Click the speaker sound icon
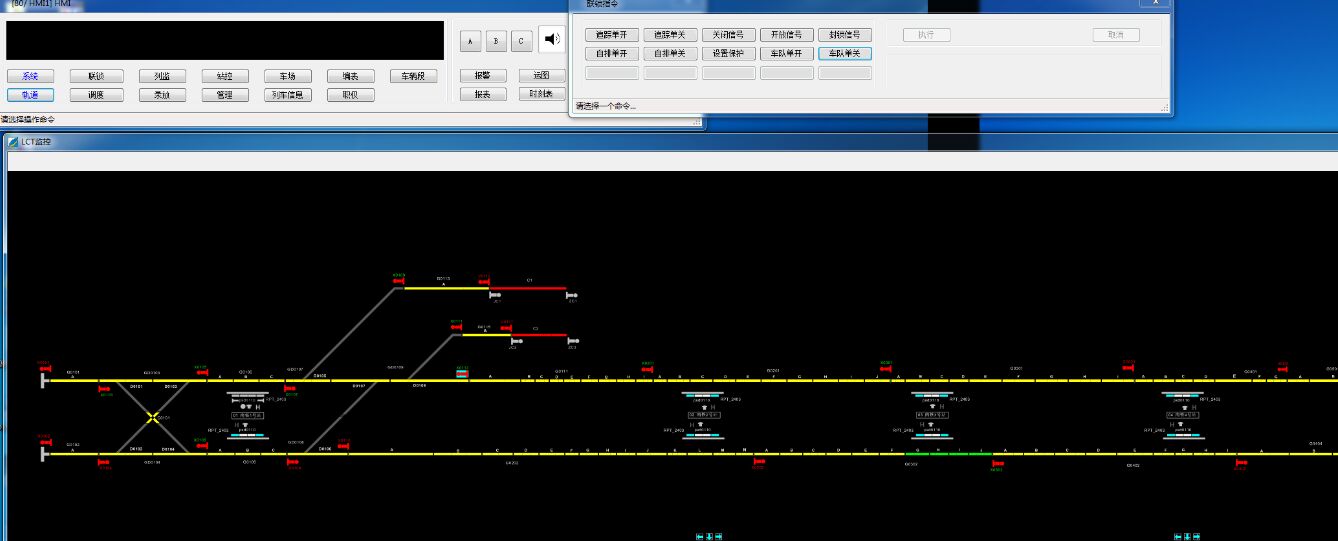The width and height of the screenshot is (1338, 541). (551, 40)
